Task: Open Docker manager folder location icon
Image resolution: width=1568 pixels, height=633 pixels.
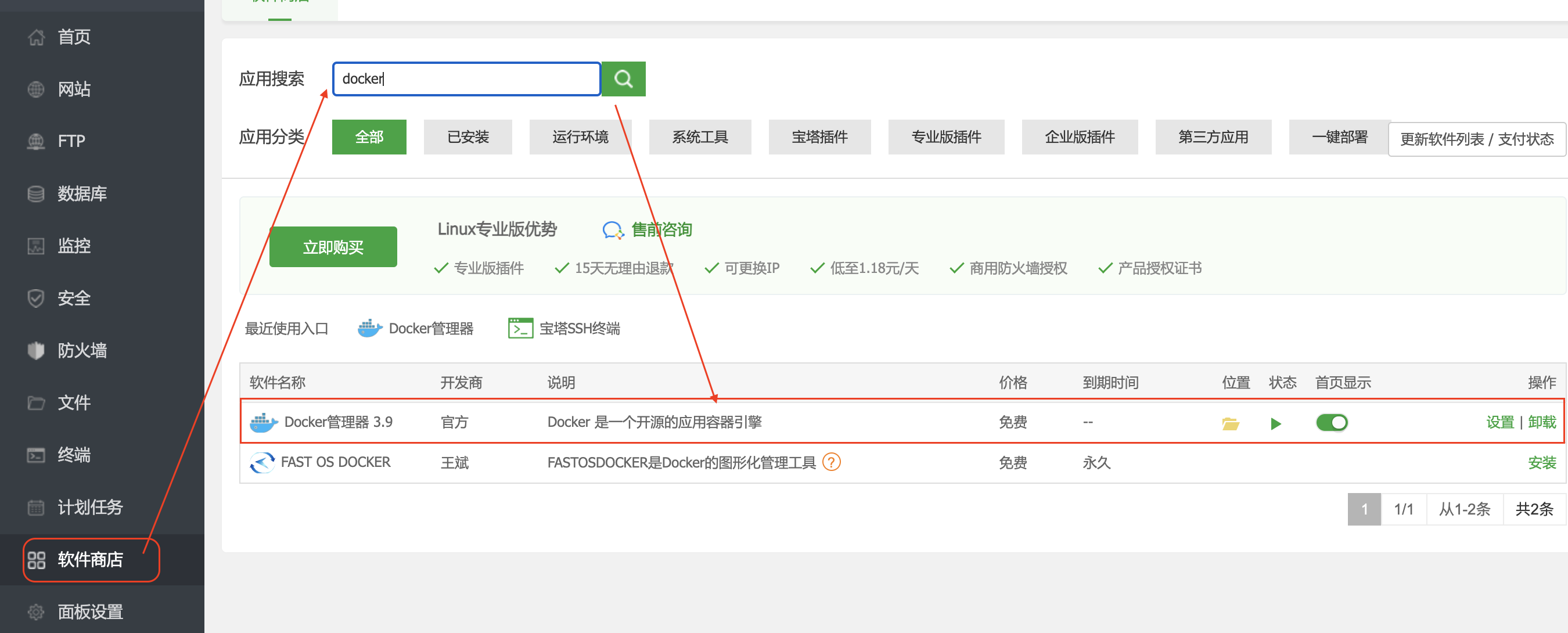Action: pos(1230,423)
